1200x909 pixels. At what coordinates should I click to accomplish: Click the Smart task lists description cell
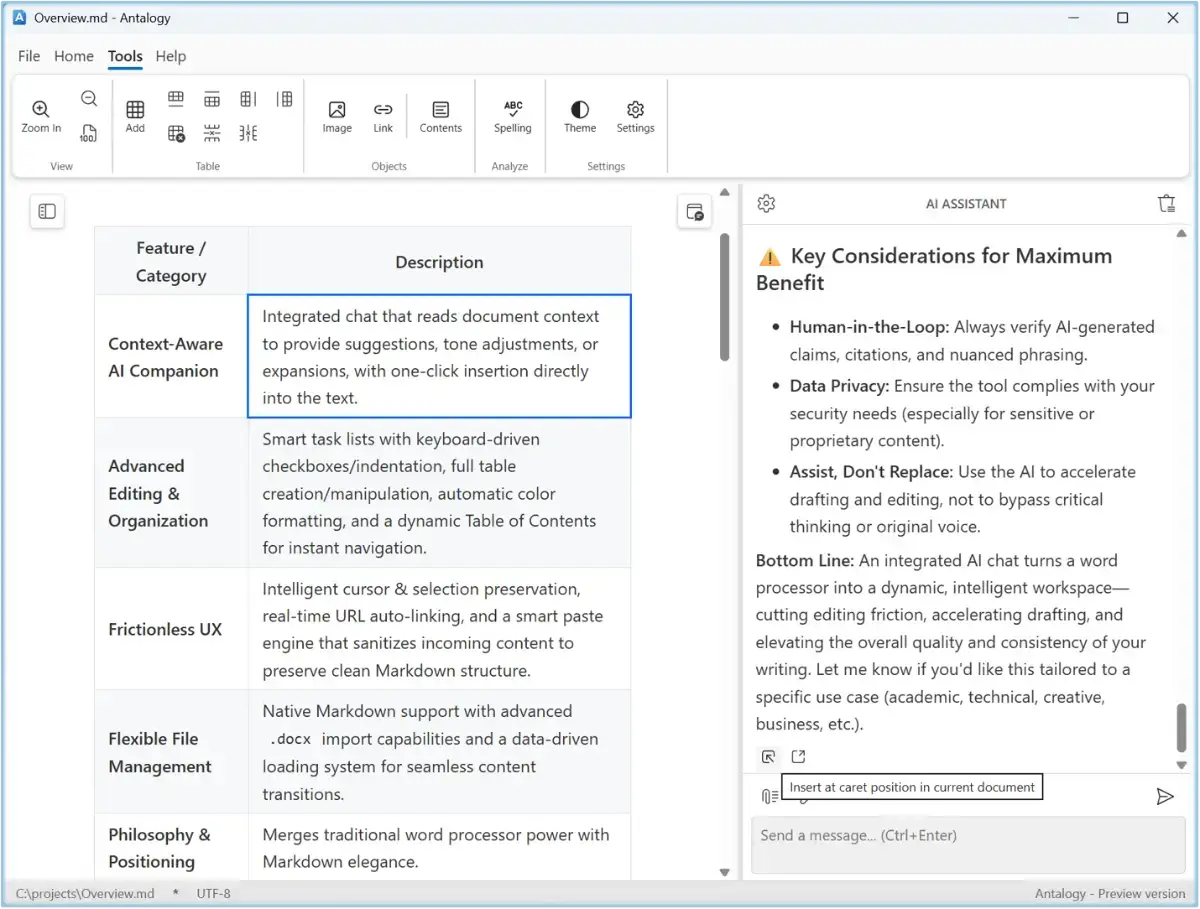[x=439, y=493]
